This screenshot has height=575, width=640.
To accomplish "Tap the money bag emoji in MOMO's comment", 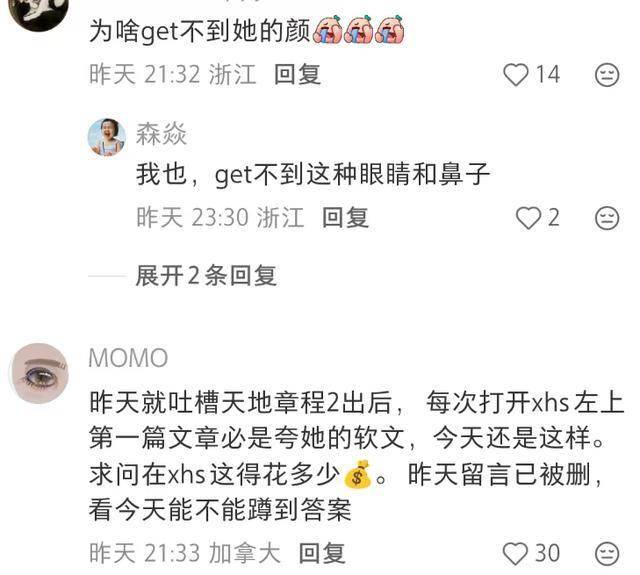I will coord(358,474).
